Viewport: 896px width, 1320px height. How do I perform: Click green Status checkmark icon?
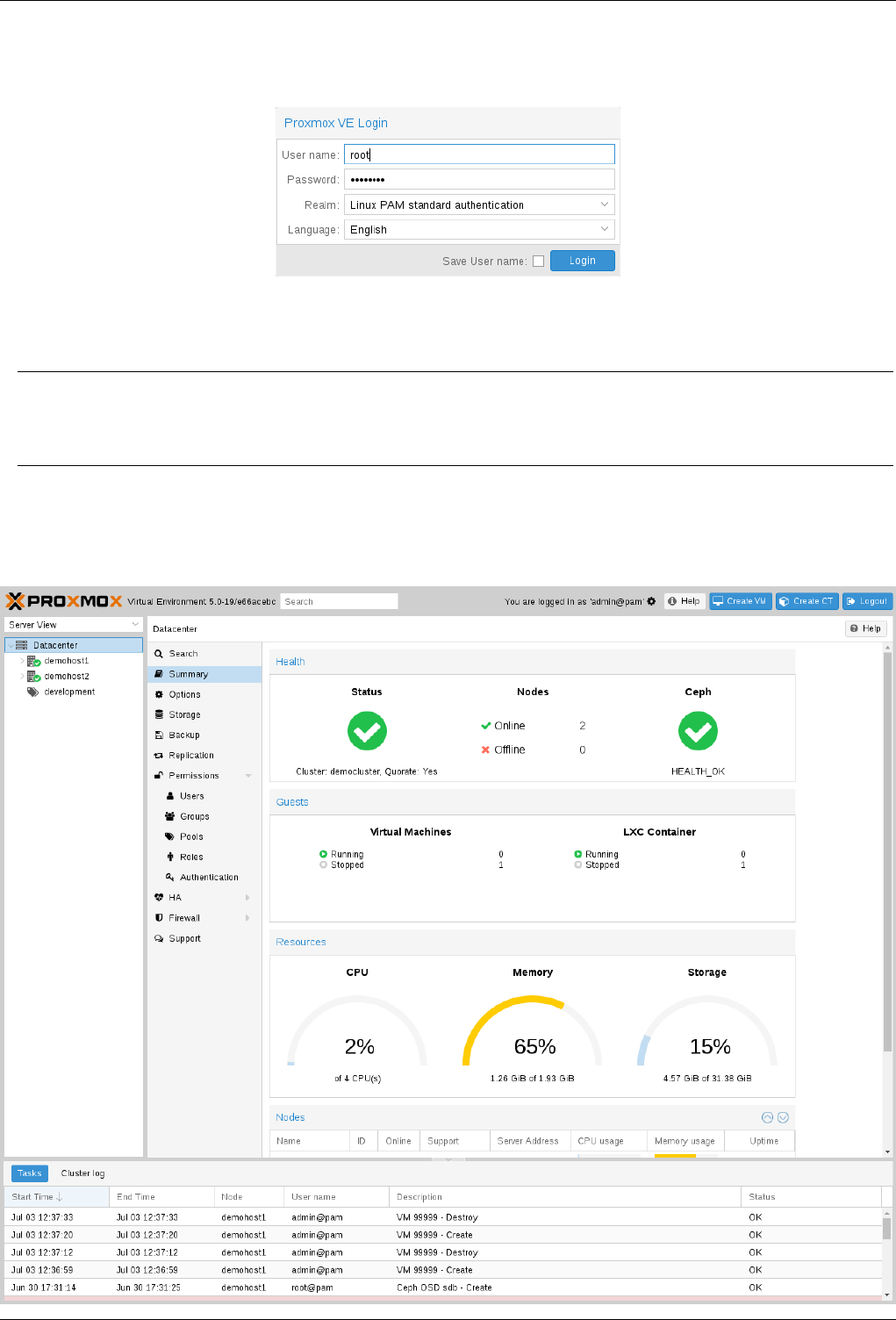367,730
